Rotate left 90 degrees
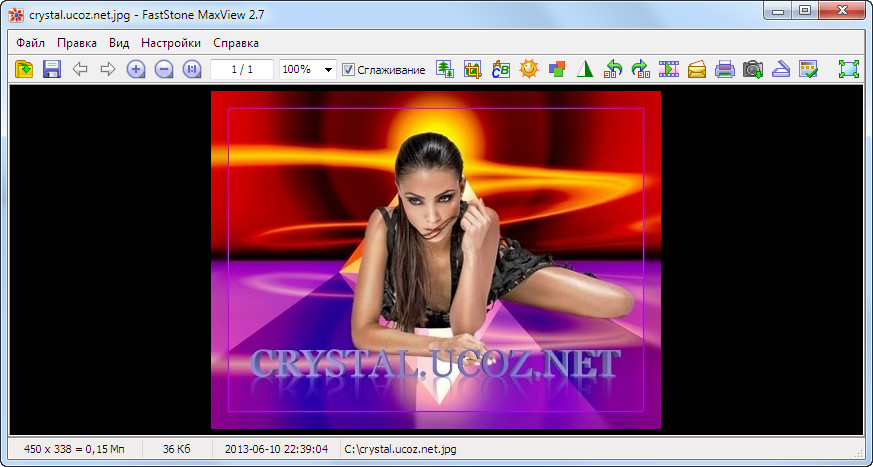Viewport: 873px width, 467px height. 613,69
